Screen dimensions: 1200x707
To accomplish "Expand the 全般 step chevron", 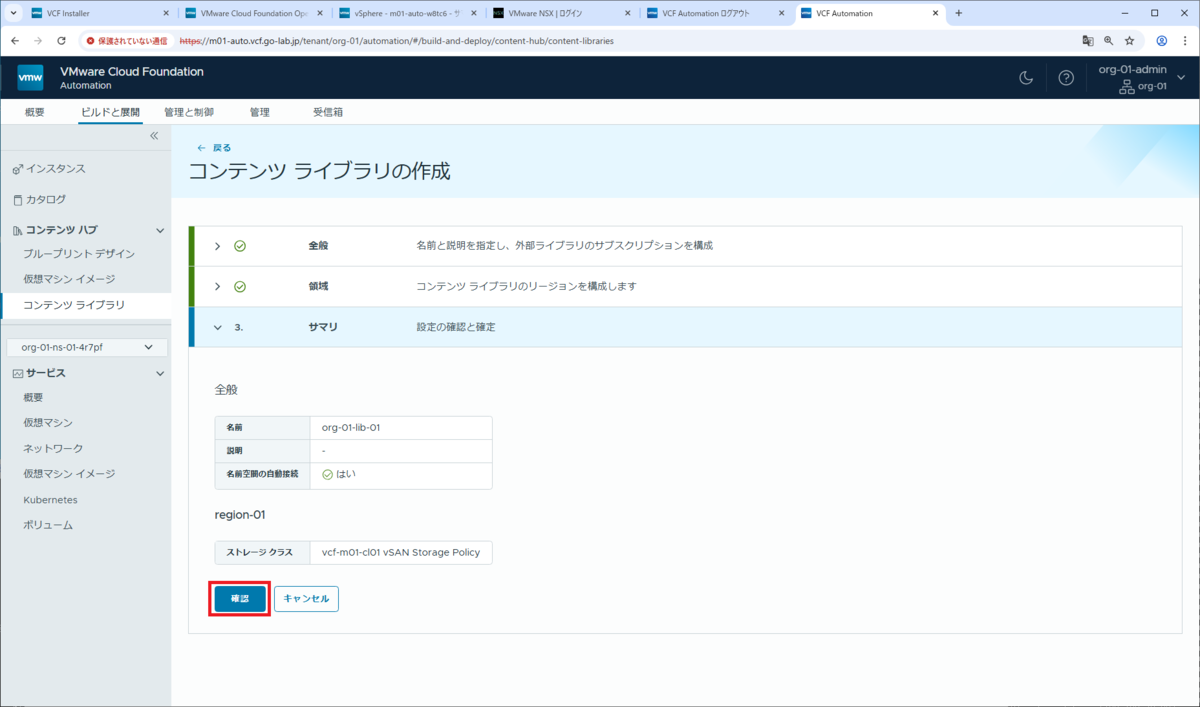I will click(217, 246).
